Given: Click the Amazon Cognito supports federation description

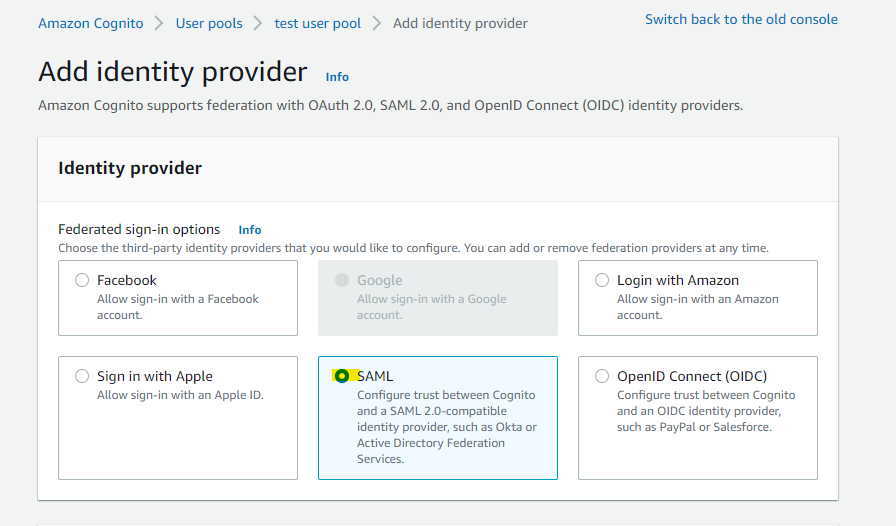Looking at the screenshot, I should point(391,106).
